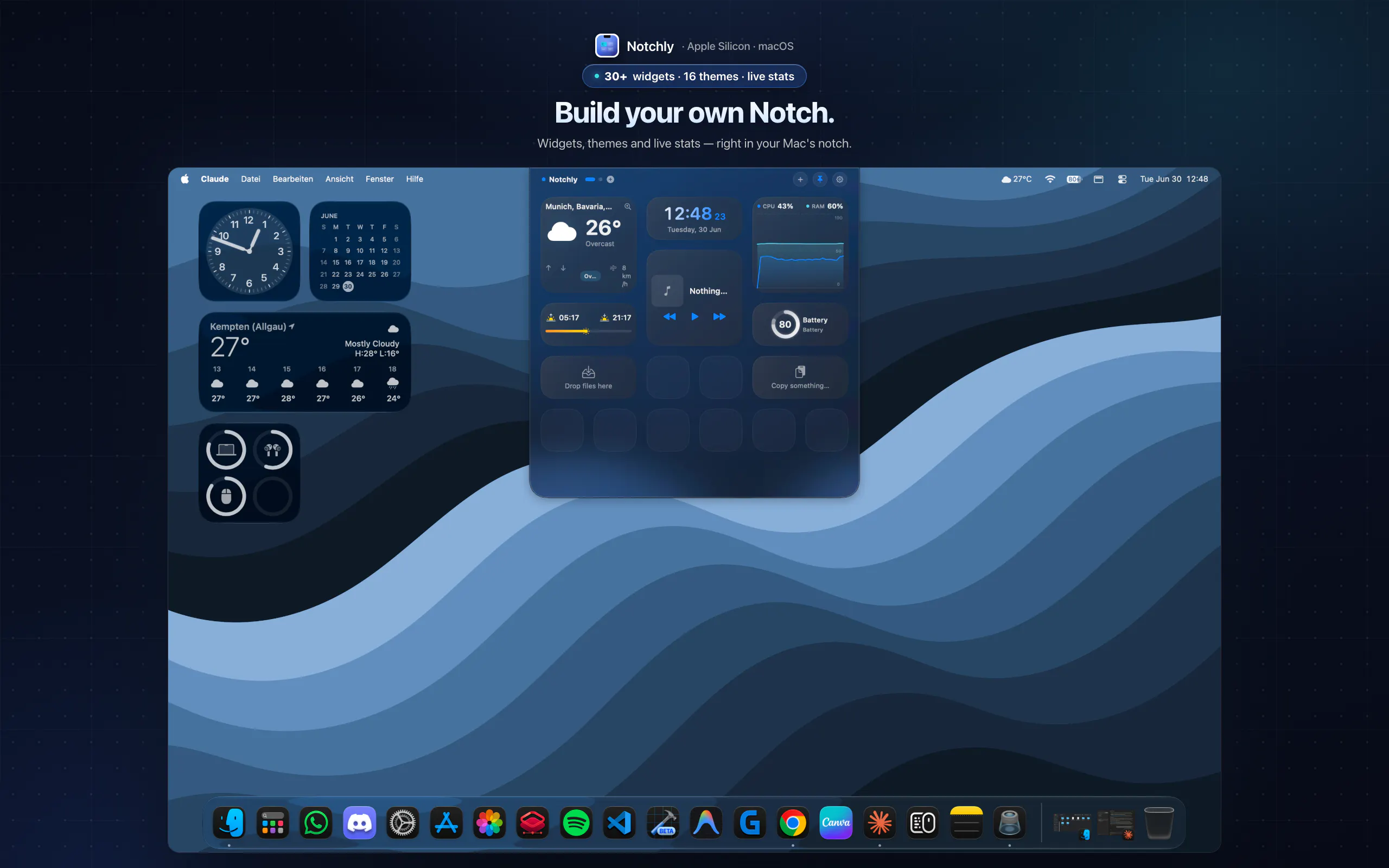
Task: Click the 27°C weather menu bar item
Action: [1016, 179]
